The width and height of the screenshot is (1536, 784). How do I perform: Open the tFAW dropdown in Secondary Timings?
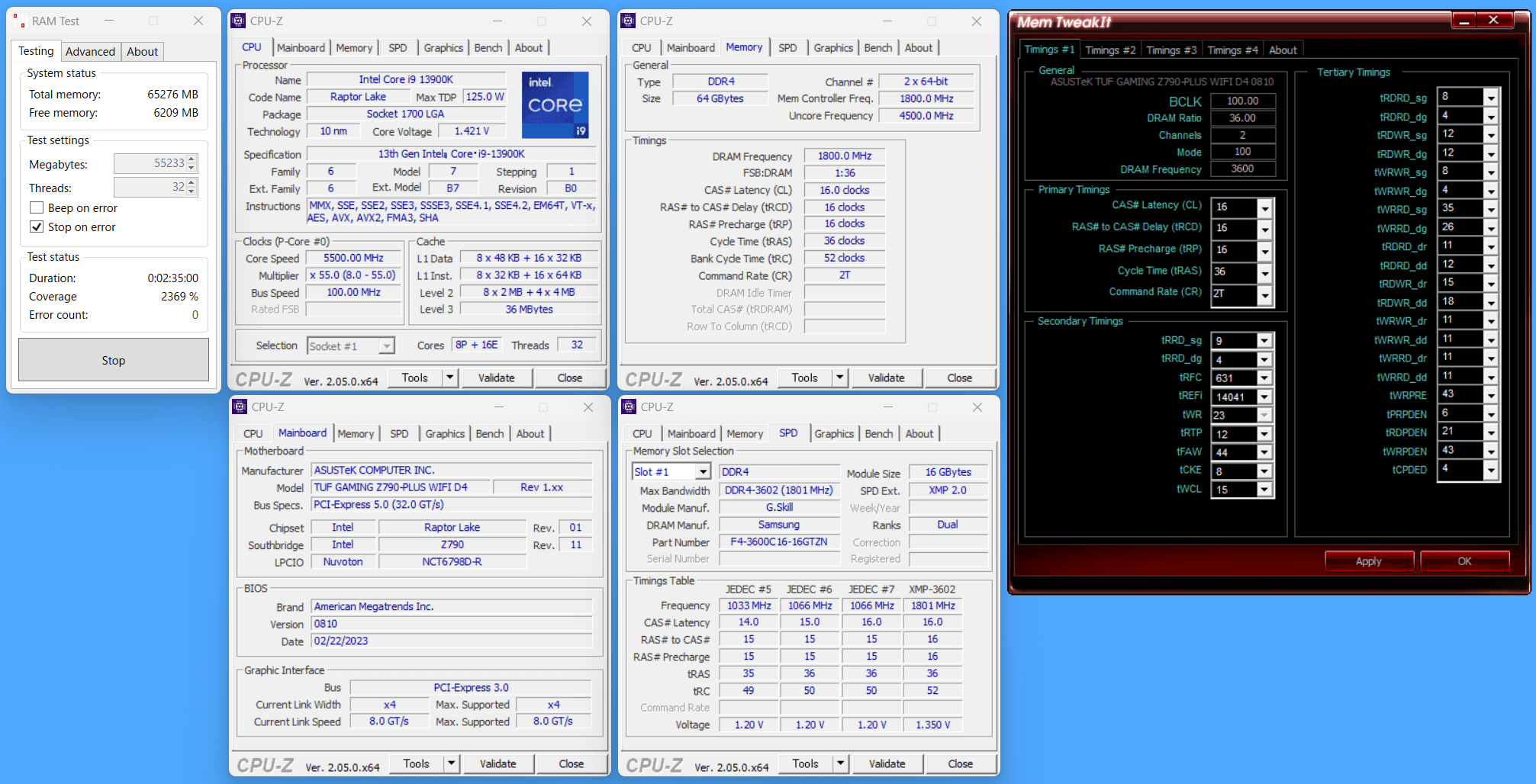(1264, 452)
